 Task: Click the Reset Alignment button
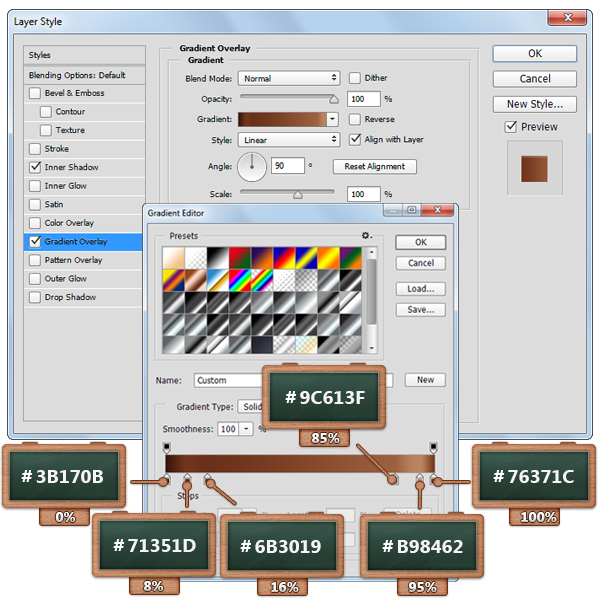pyautogui.click(x=375, y=167)
